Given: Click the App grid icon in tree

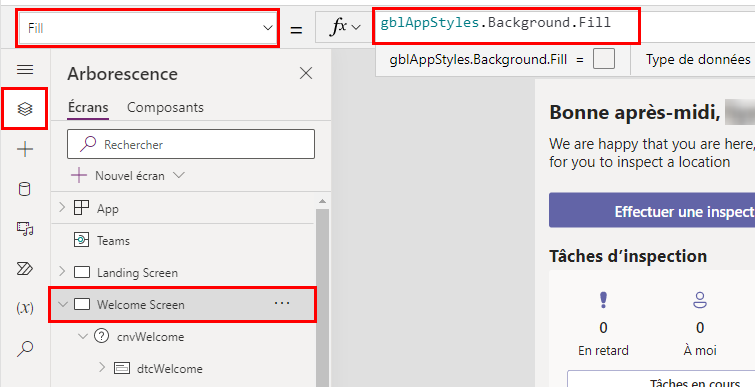Looking at the screenshot, I should 81,208.
